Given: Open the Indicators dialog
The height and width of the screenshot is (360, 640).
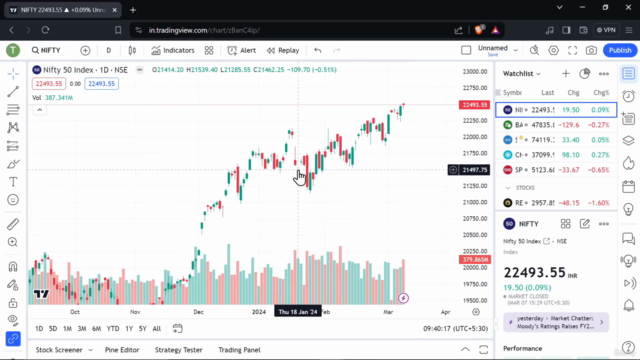Looking at the screenshot, I should click(x=173, y=50).
